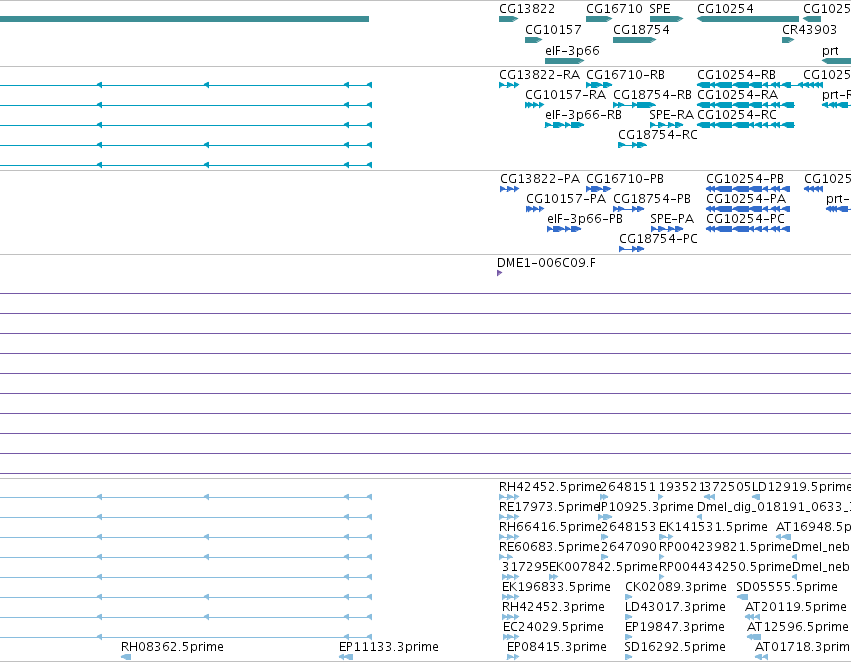The height and width of the screenshot is (662, 851).
Task: Click EST RE17973.5prime
Action: (549, 507)
